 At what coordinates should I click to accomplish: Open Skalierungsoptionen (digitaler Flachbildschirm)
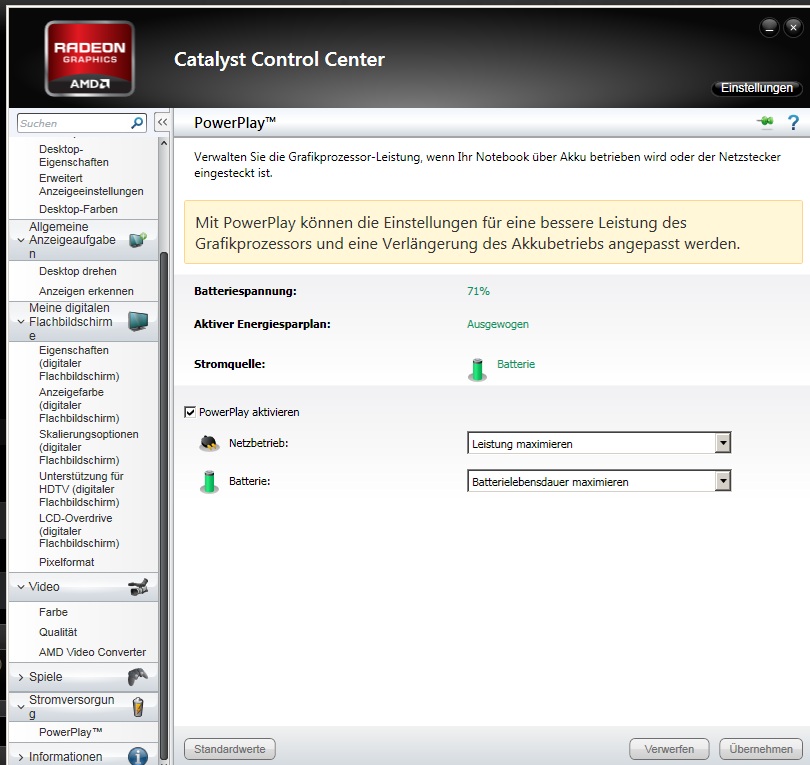(x=88, y=447)
